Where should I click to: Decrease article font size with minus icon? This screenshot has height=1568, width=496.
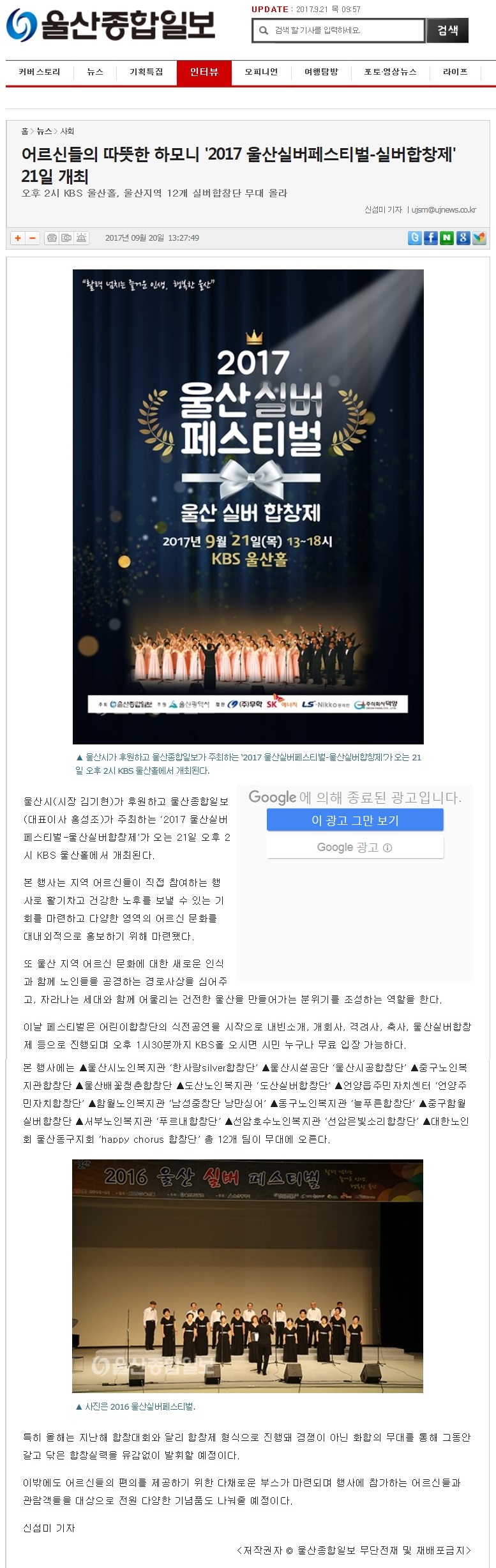32,238
